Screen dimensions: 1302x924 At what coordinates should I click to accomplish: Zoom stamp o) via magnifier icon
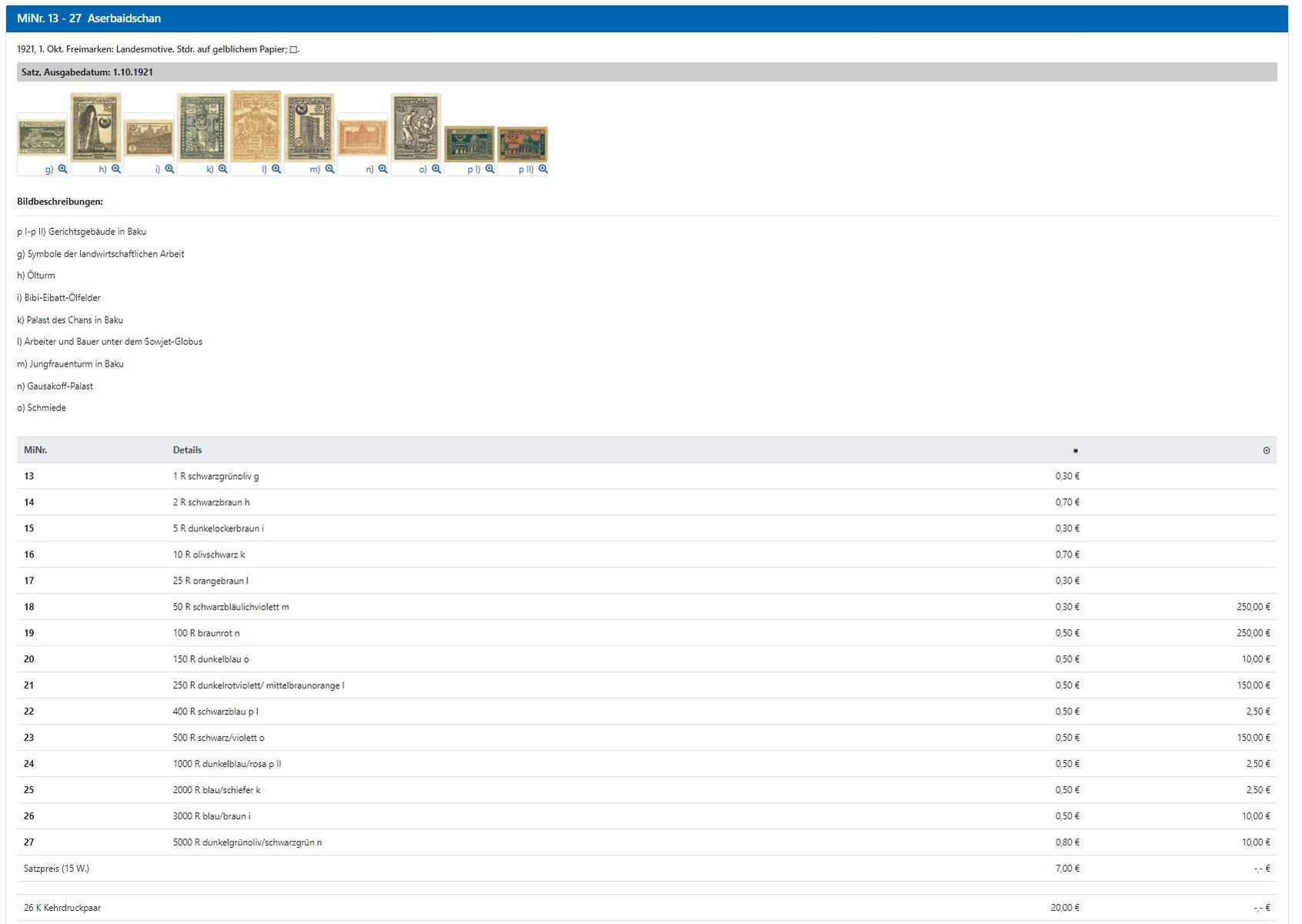click(x=436, y=169)
